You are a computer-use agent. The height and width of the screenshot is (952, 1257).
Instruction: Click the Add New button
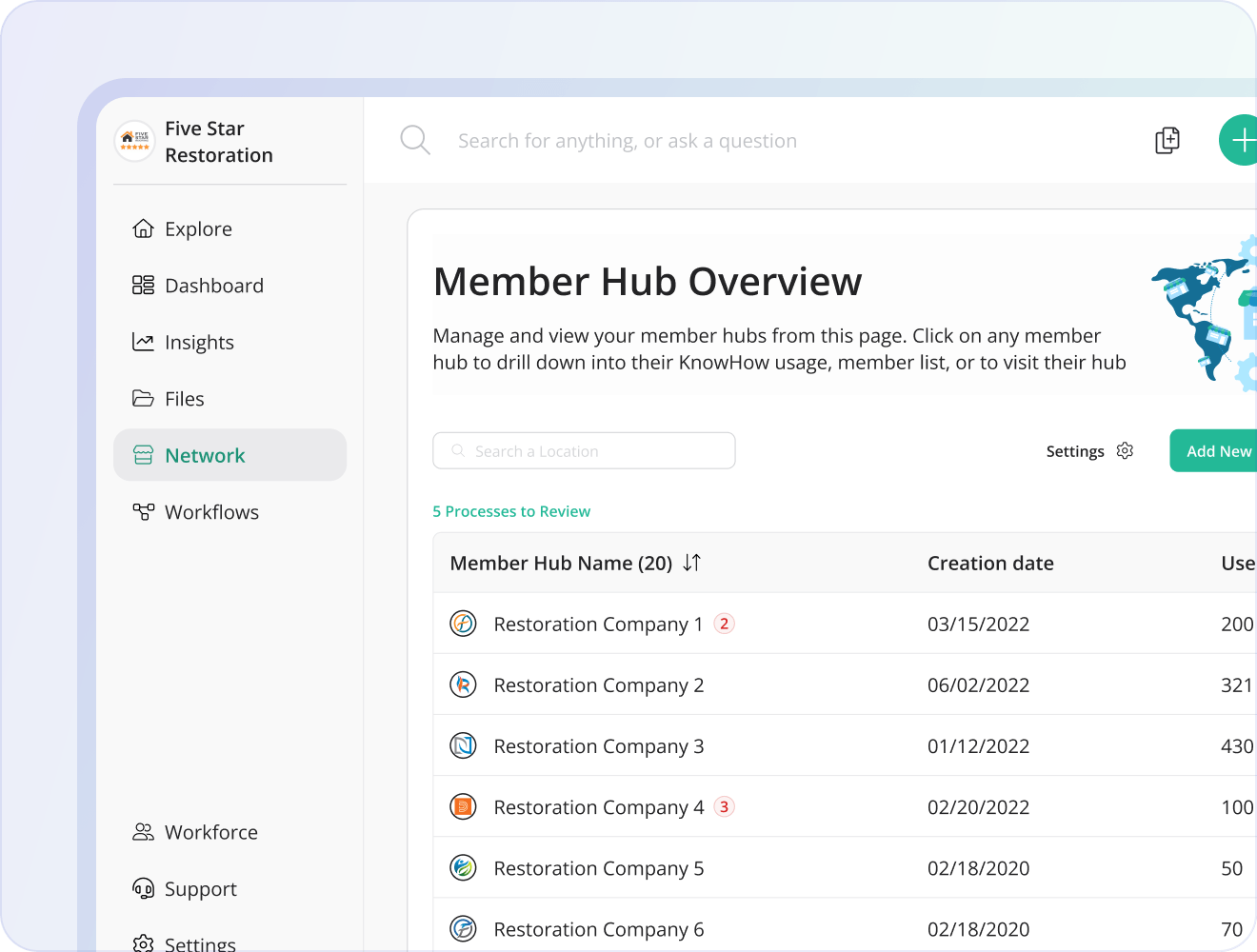pos(1217,451)
